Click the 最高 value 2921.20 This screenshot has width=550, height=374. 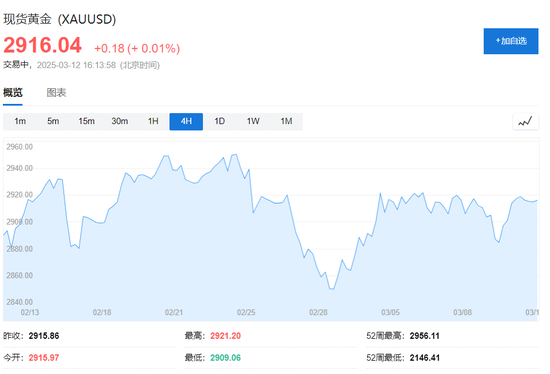click(x=226, y=336)
